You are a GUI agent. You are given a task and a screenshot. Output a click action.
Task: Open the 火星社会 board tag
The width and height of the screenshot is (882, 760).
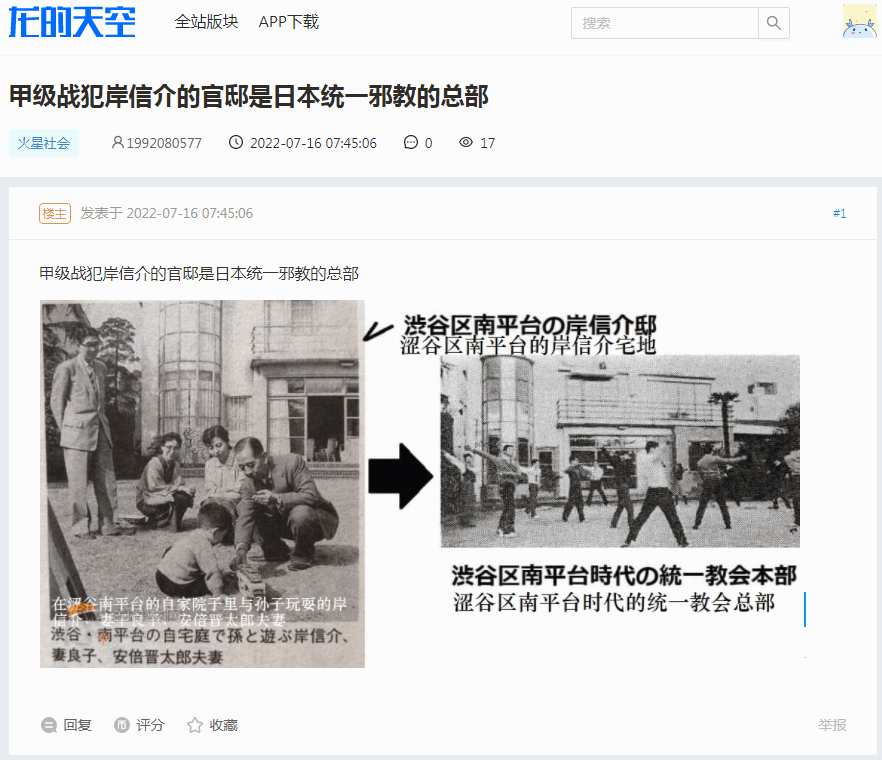coord(44,143)
